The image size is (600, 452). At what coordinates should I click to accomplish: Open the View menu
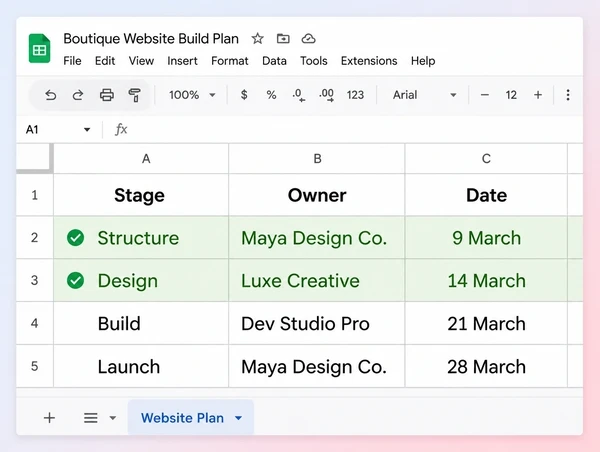pyautogui.click(x=141, y=61)
